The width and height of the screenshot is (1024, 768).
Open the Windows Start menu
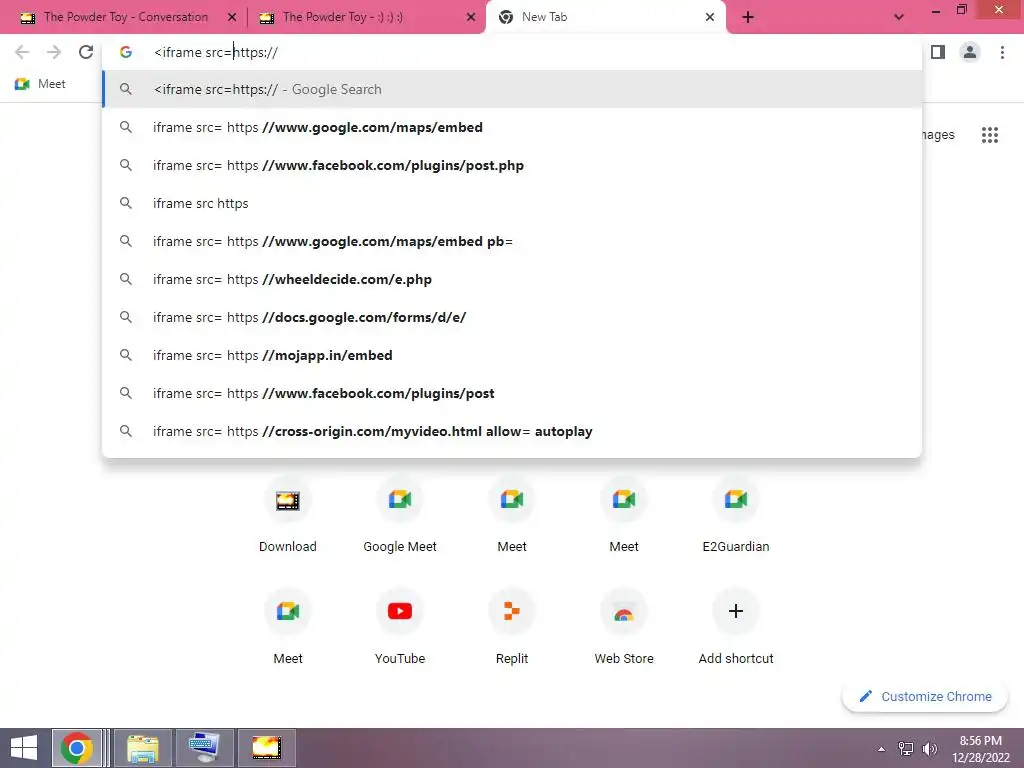pos(24,748)
